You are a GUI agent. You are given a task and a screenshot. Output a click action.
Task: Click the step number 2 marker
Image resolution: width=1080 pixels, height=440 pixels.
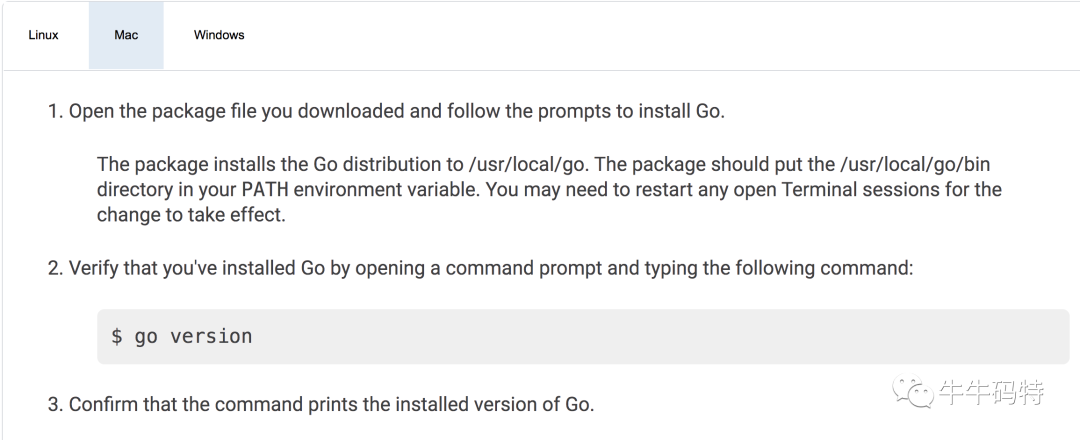coord(54,268)
